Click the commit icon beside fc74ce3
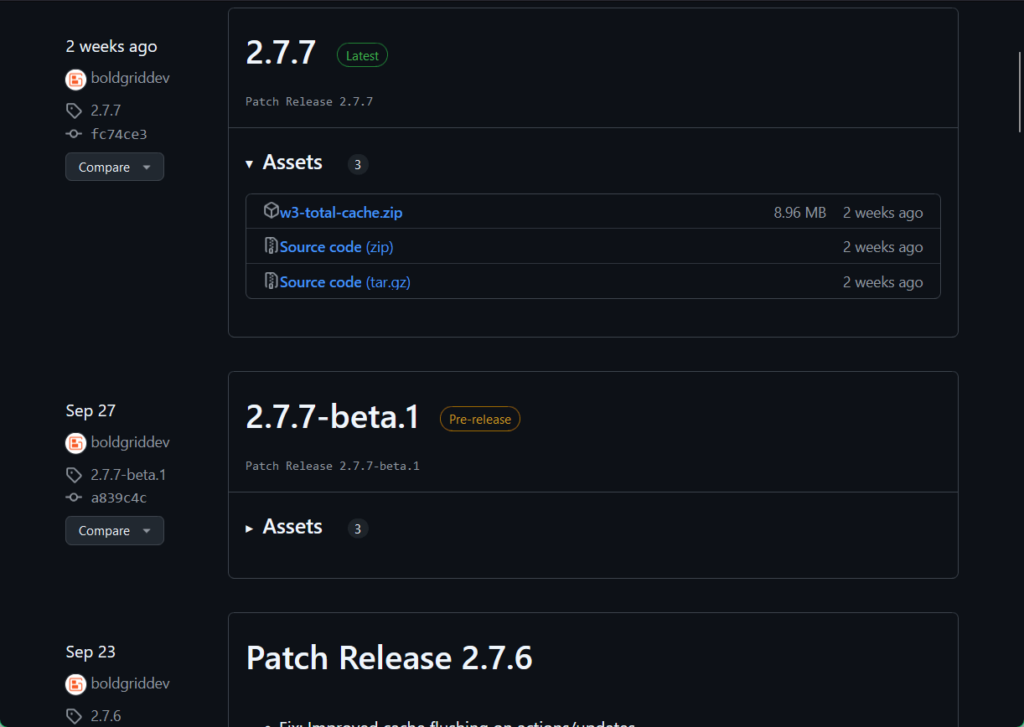This screenshot has height=727, width=1024. pyautogui.click(x=74, y=134)
